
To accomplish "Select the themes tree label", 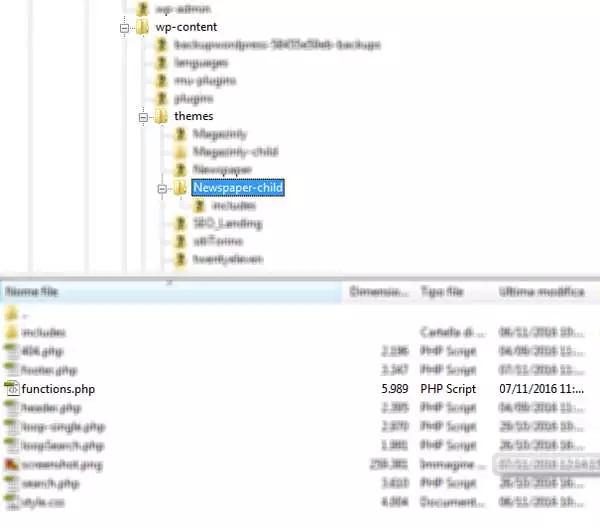I will (x=194, y=116).
